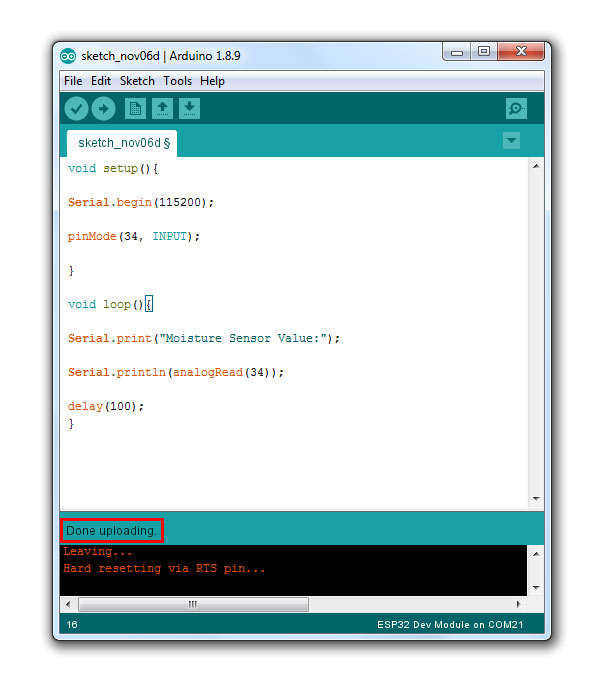Click 'ESP32 Dev Module on COM21' status text
Screen dimensions: 610x690
450,625
